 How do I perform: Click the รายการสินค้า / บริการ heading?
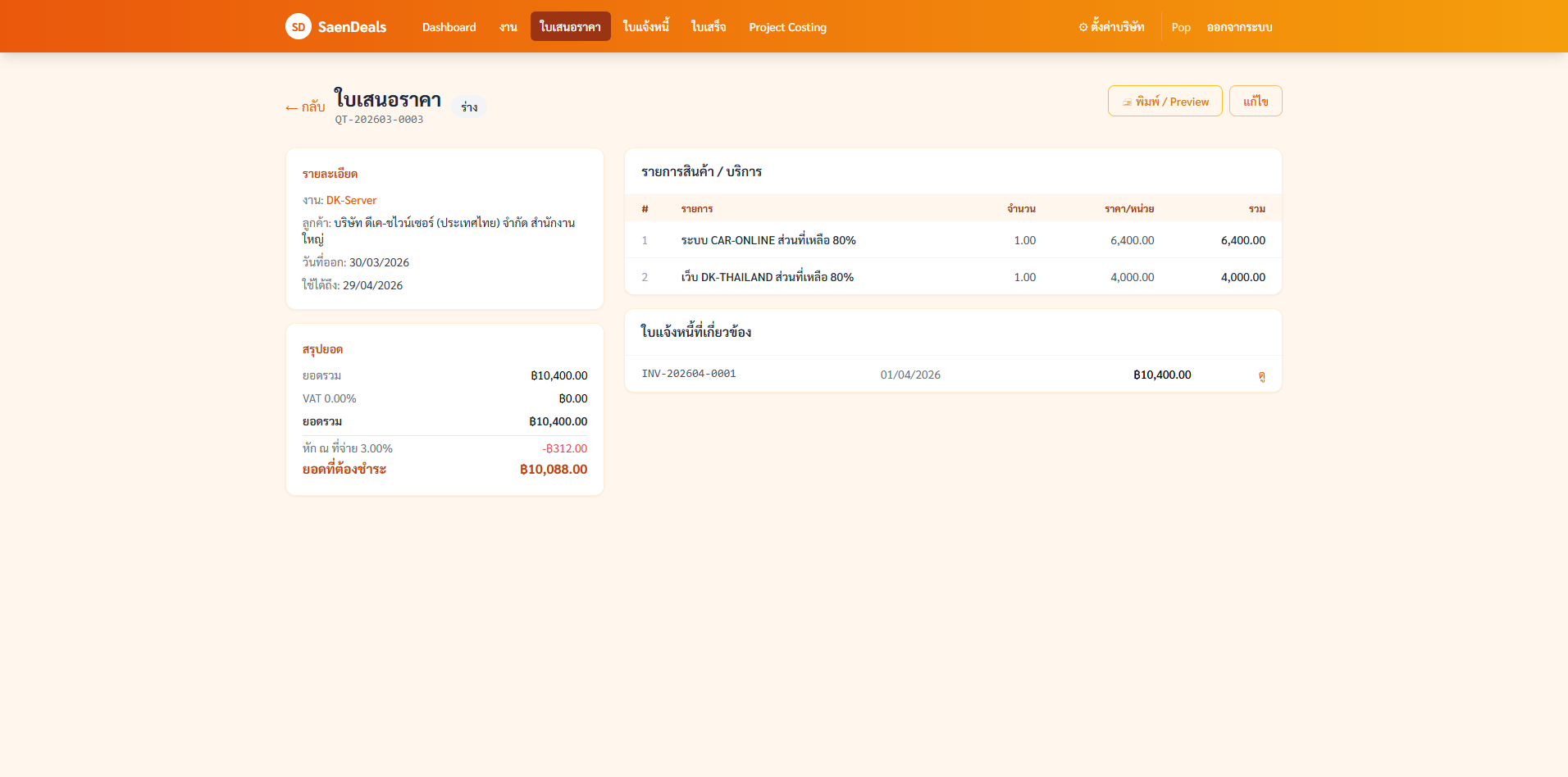(701, 171)
